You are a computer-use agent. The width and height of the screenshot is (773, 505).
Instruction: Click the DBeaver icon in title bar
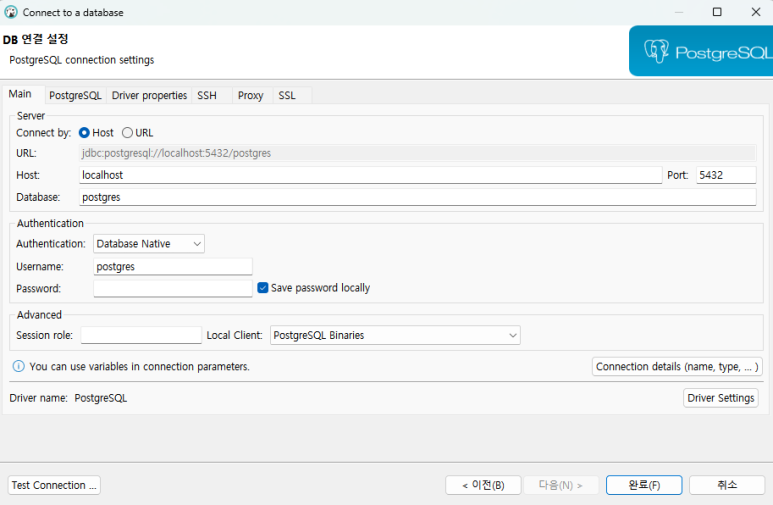11,12
